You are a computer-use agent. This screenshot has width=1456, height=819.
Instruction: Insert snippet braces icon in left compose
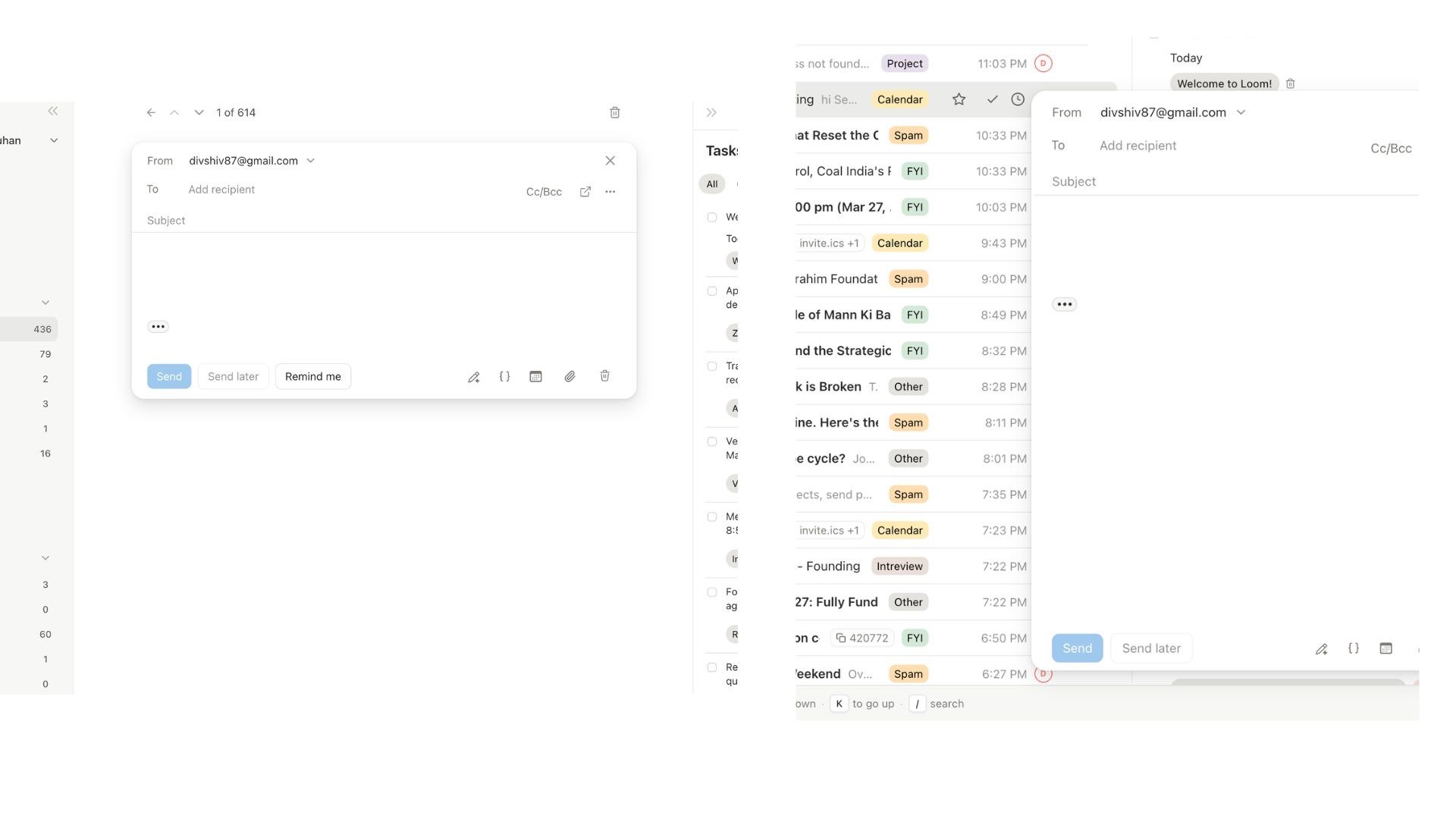pyautogui.click(x=504, y=376)
